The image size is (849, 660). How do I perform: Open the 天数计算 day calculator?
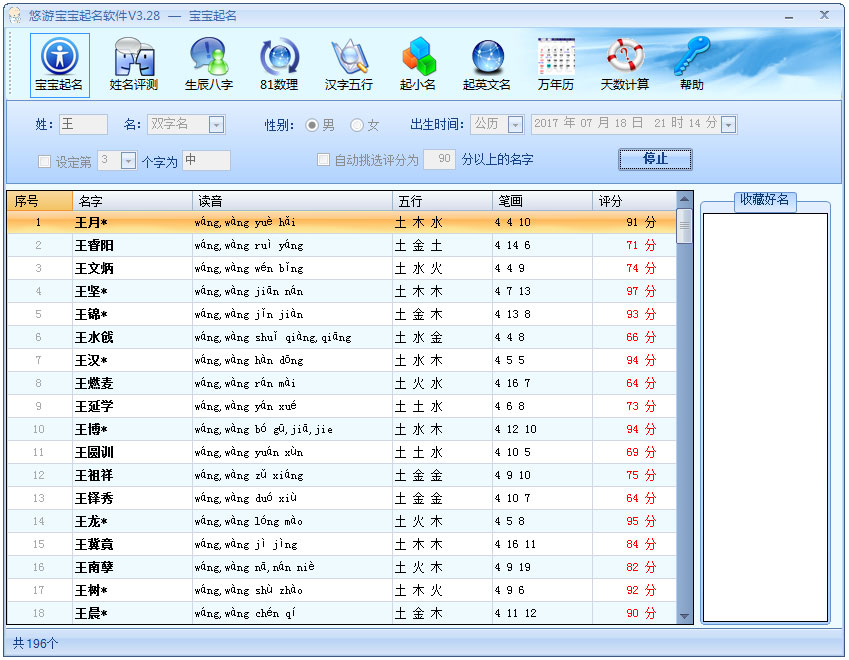coord(624,64)
